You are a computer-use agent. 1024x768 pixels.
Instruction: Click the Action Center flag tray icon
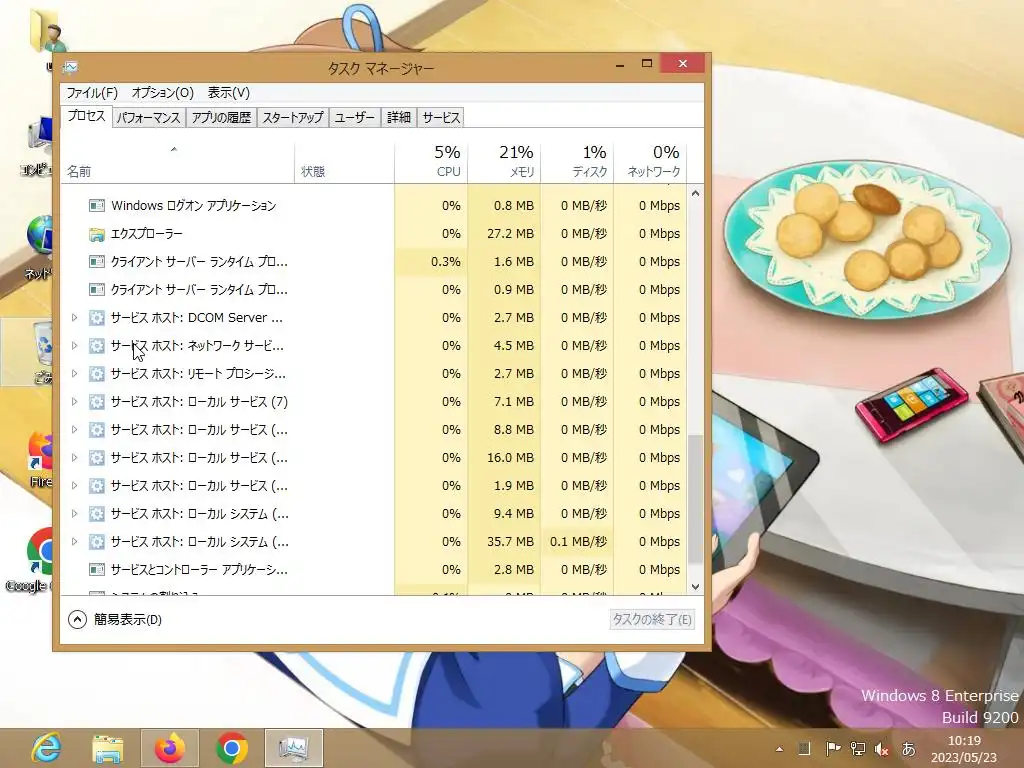(833, 749)
